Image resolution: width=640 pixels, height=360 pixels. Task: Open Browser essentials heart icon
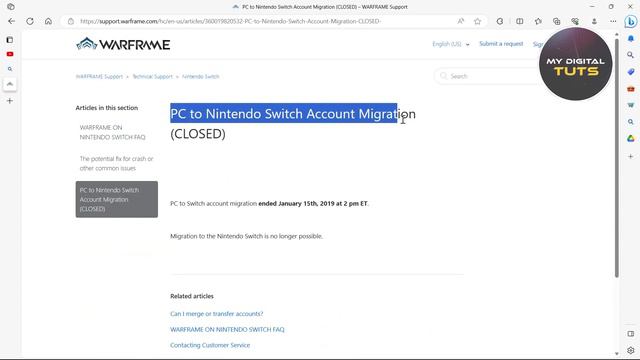tap(575, 21)
